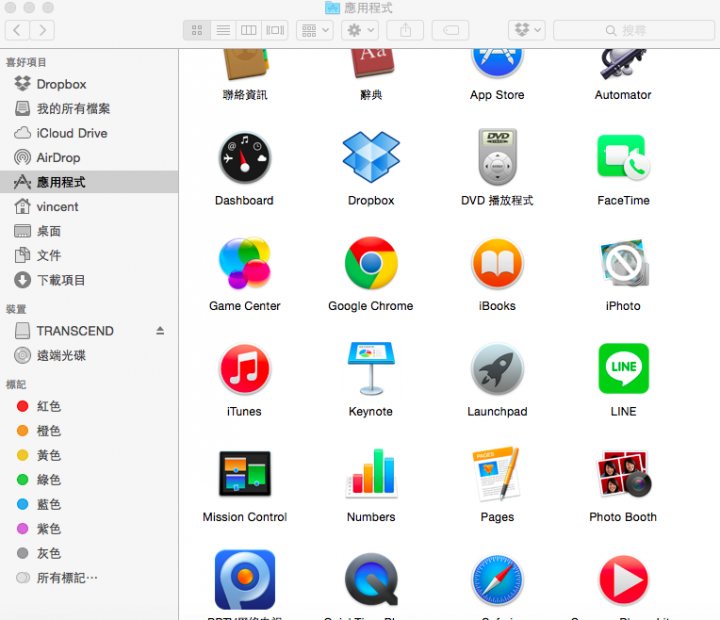This screenshot has width=720, height=620.
Task: Show 所有標記 all tags
Action: point(89,578)
